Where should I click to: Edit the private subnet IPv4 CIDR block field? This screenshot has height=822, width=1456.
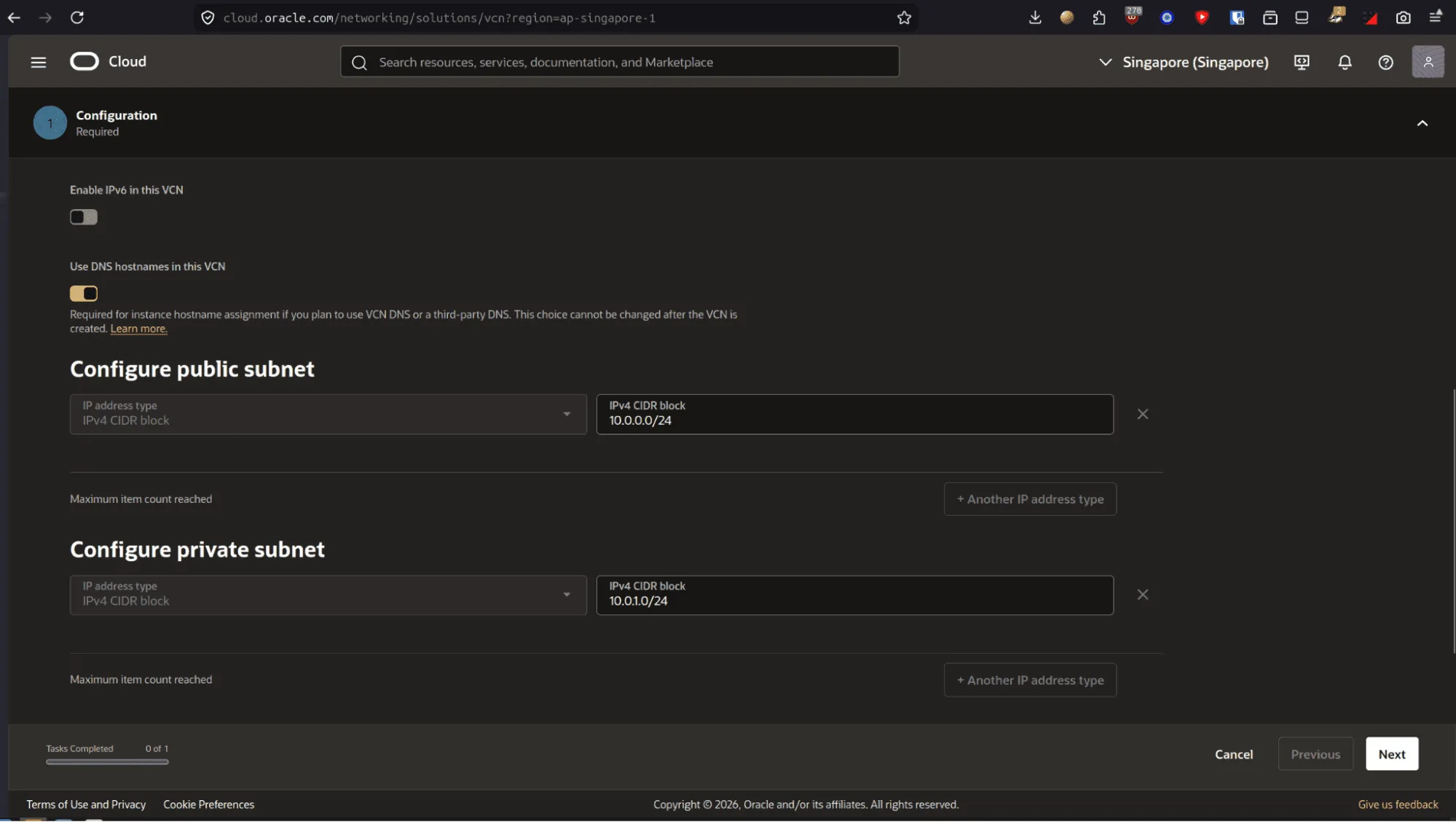pyautogui.click(x=854, y=595)
